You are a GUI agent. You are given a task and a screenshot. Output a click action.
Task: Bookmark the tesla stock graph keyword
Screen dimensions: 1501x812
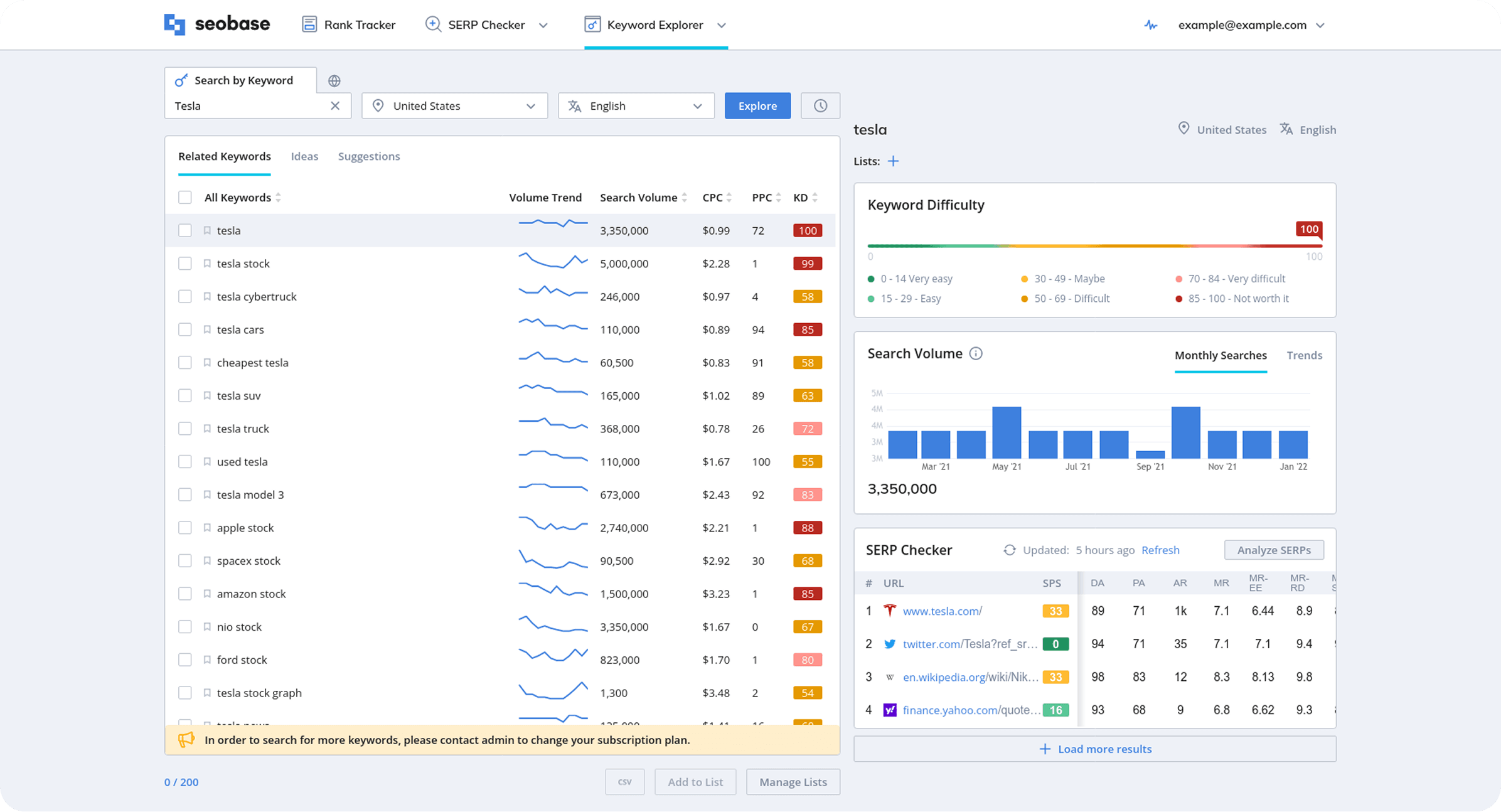coord(207,693)
